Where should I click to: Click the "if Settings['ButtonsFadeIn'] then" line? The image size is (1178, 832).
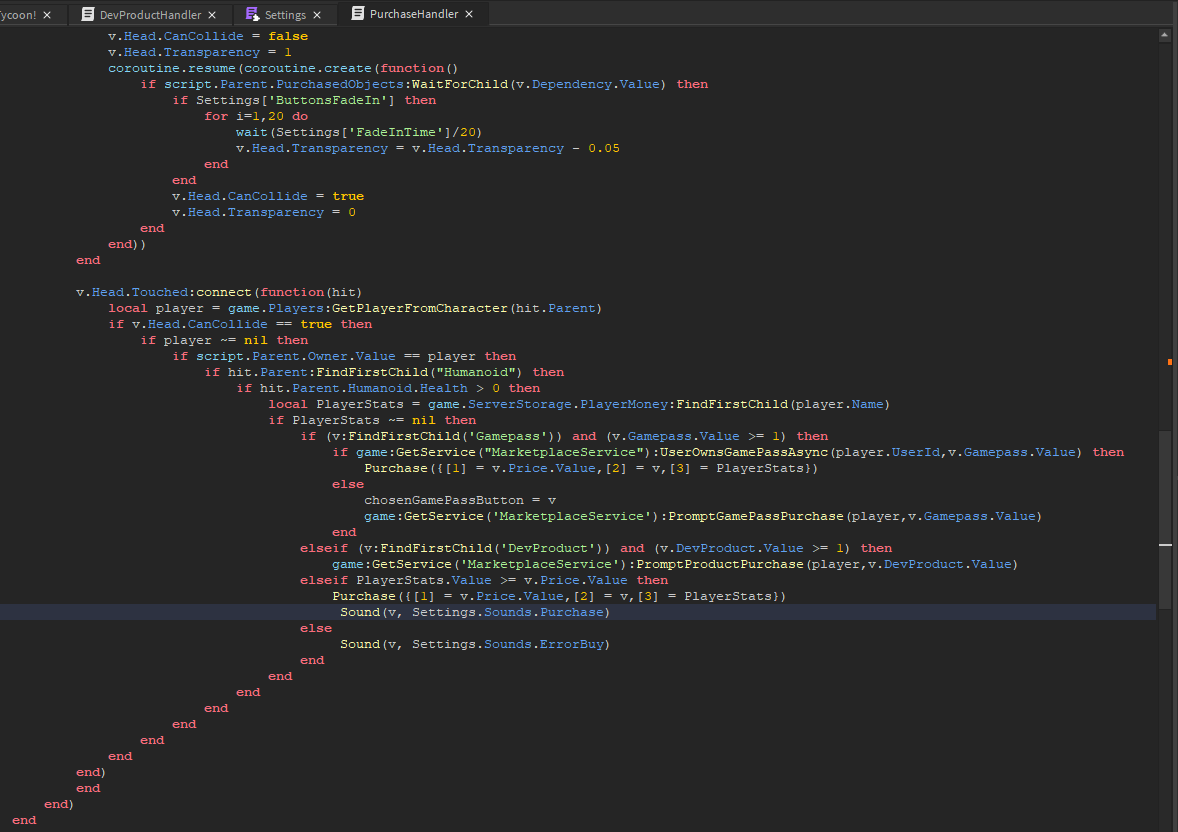coord(304,100)
